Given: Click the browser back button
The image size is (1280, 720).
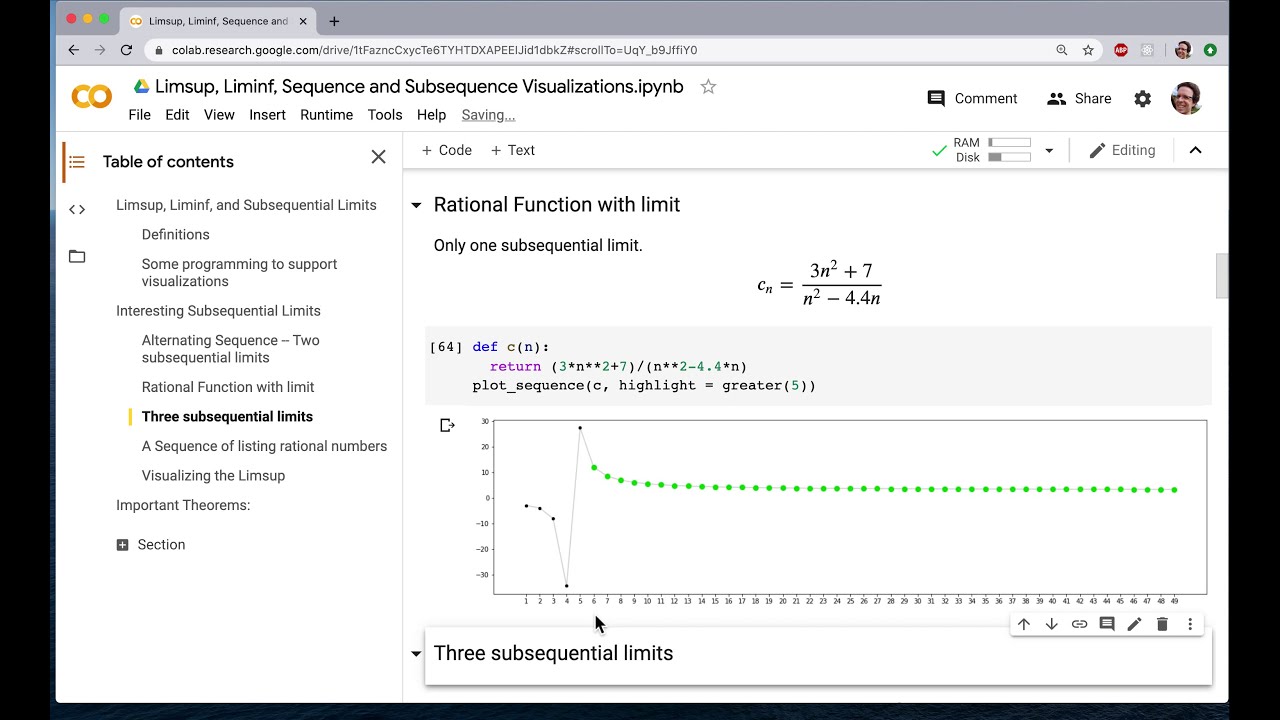Looking at the screenshot, I should click(74, 50).
